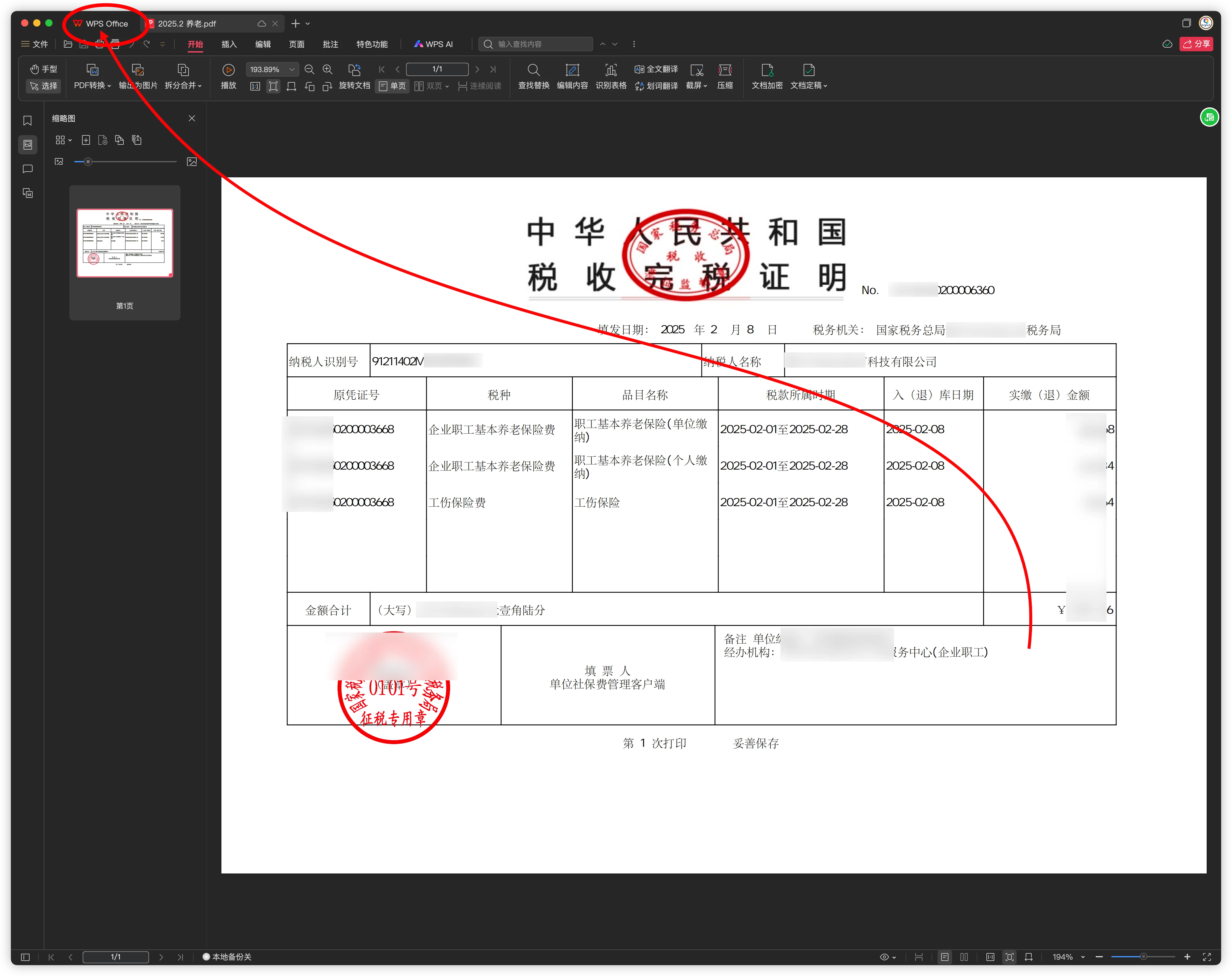This screenshot has height=976, width=1232.
Task: Toggle two-page view in status bar
Action: pos(964,957)
